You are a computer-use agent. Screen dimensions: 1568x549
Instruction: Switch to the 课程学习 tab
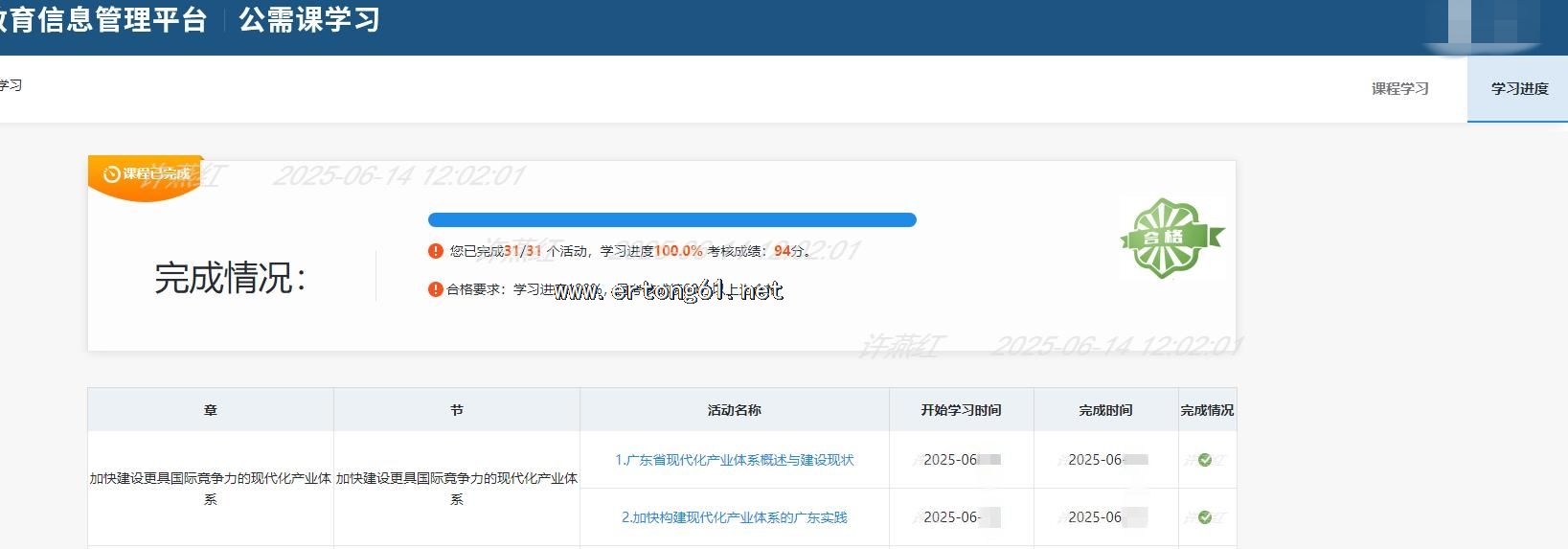click(1399, 89)
